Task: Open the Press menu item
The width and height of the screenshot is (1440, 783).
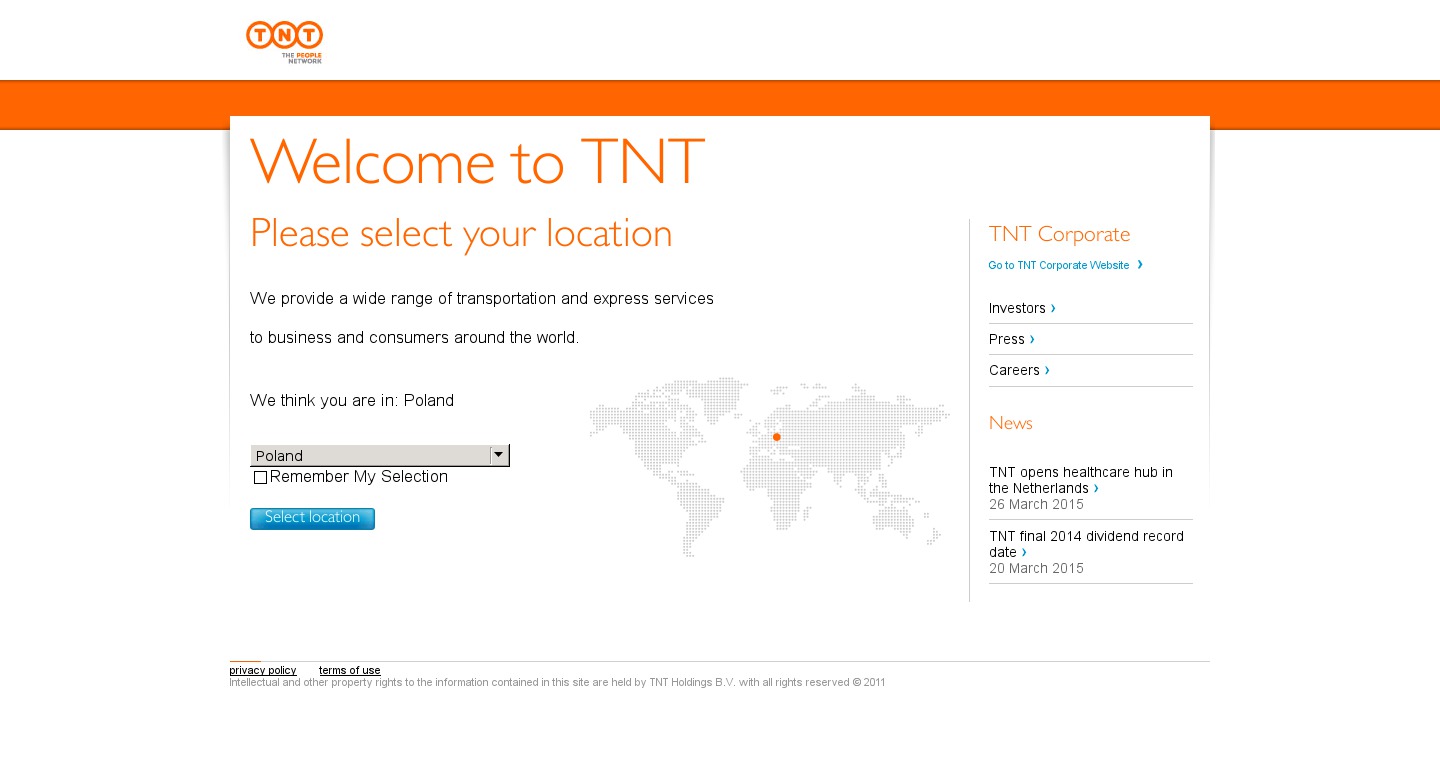Action: pos(1006,339)
